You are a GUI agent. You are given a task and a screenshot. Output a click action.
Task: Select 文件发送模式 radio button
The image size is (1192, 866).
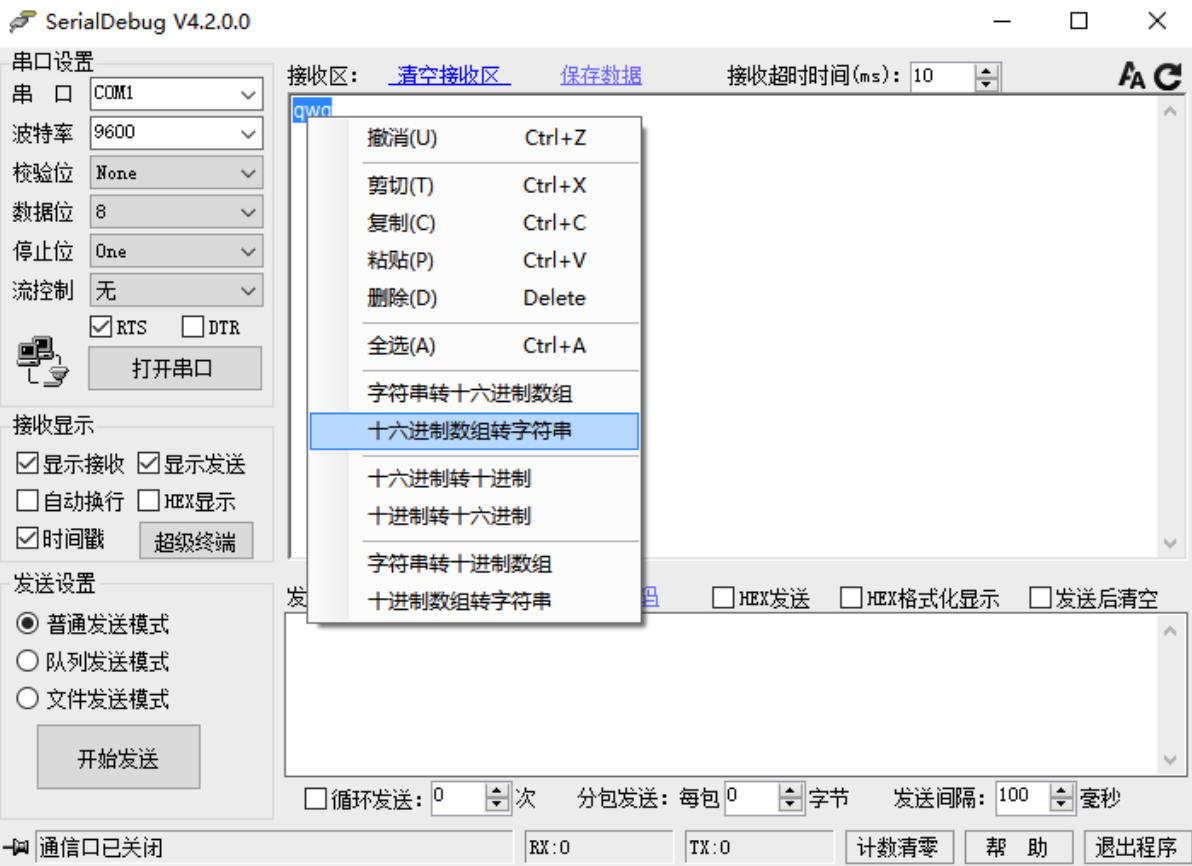pyautogui.click(x=27, y=698)
